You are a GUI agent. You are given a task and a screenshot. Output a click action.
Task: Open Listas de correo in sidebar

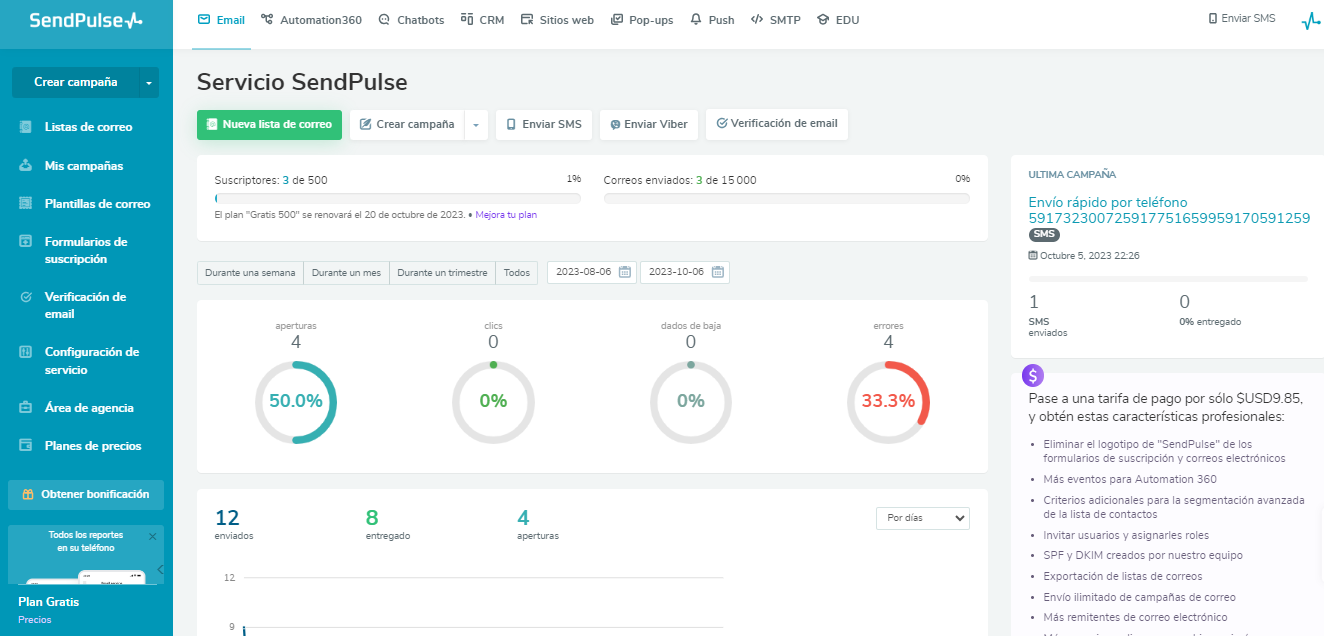(88, 127)
